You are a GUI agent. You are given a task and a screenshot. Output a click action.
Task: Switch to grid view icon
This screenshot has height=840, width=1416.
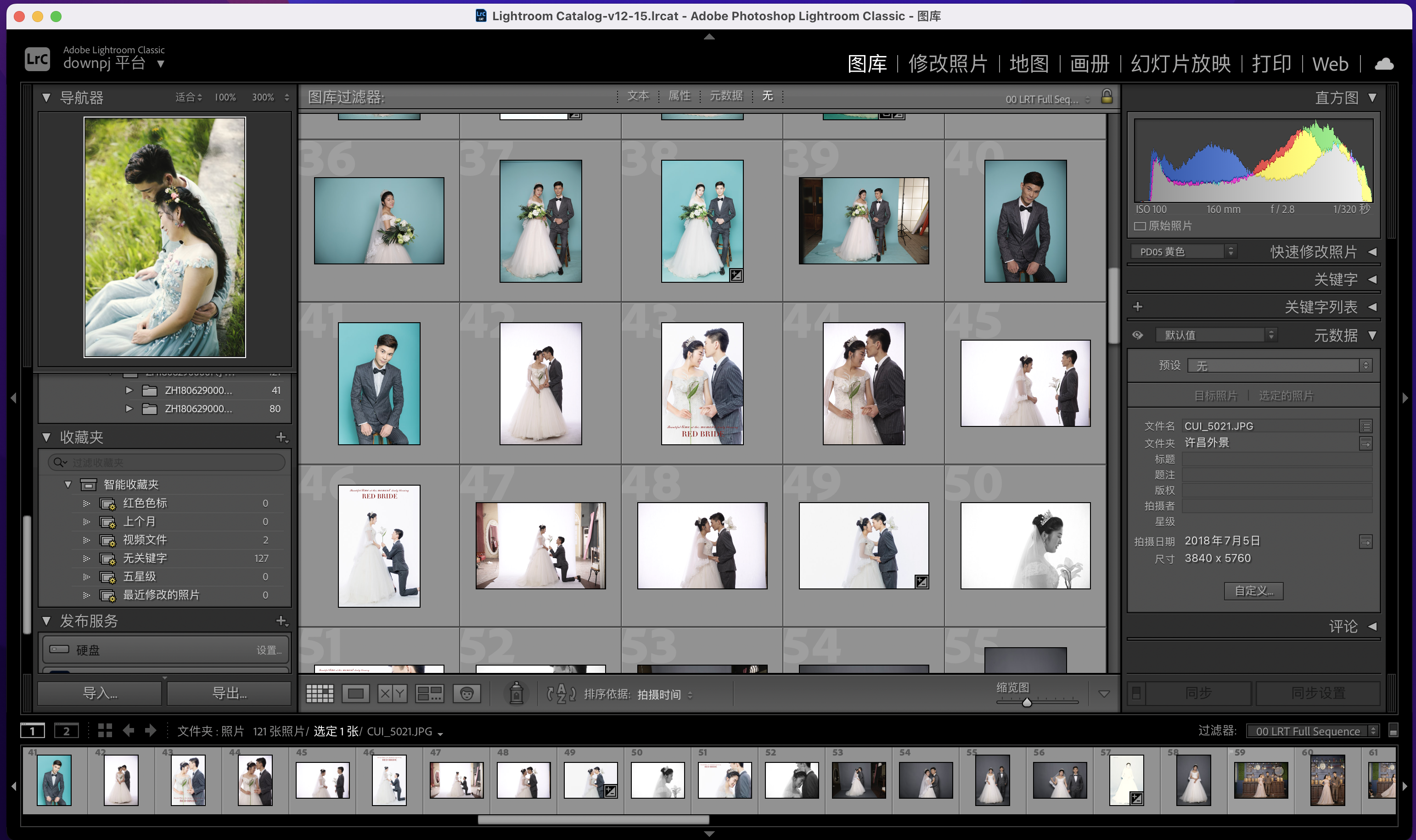coord(319,694)
